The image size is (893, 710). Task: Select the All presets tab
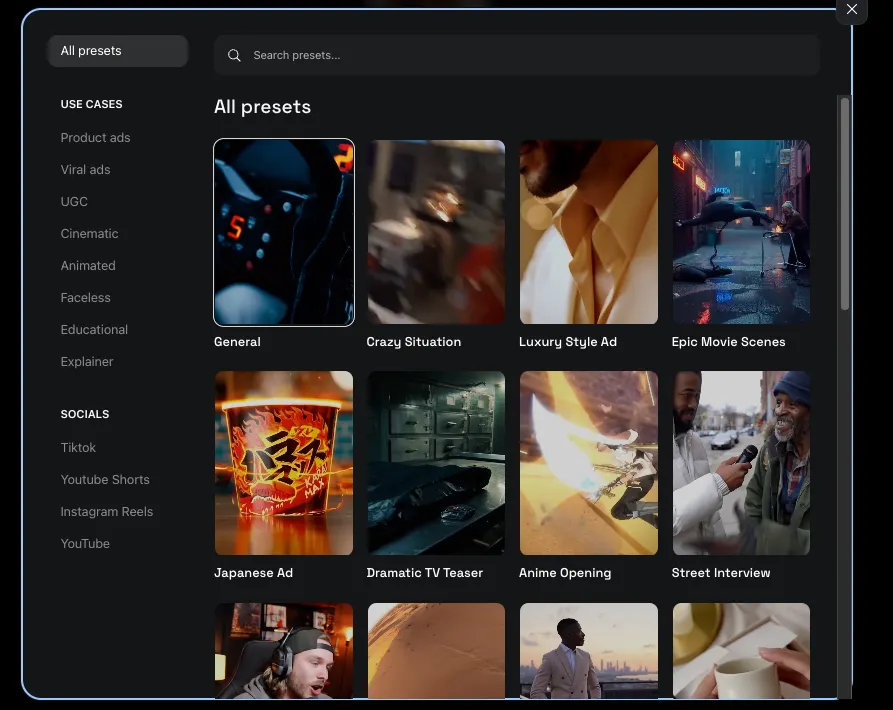coord(117,51)
